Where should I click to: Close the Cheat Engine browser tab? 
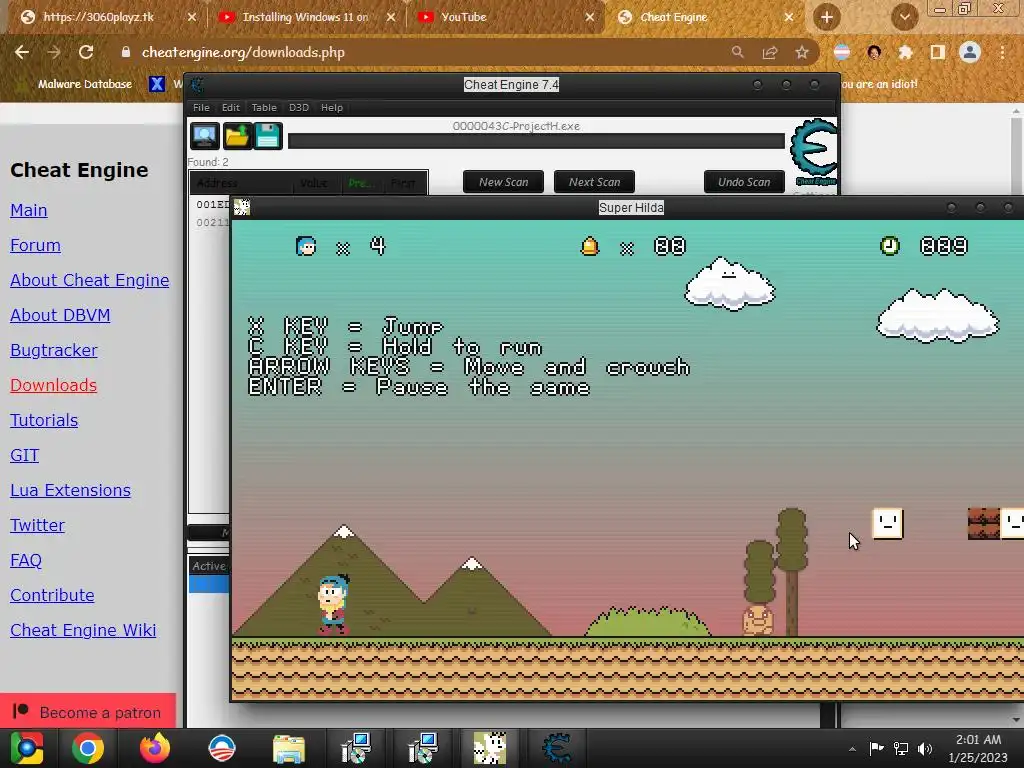[789, 17]
